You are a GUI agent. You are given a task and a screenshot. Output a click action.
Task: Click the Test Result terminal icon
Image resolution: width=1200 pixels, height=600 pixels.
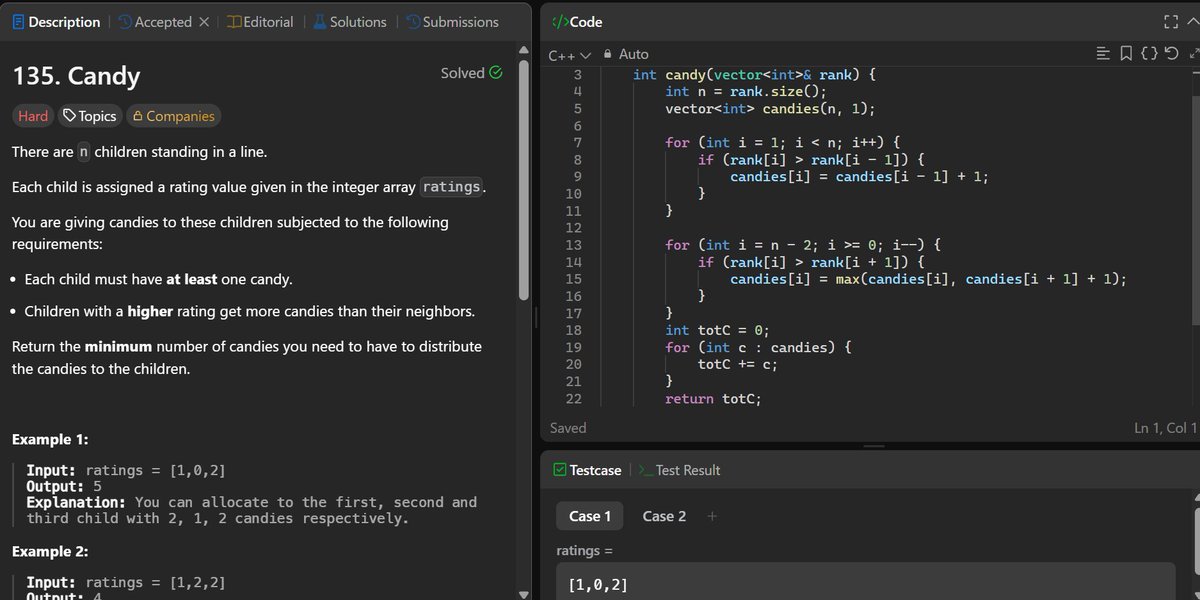click(646, 470)
